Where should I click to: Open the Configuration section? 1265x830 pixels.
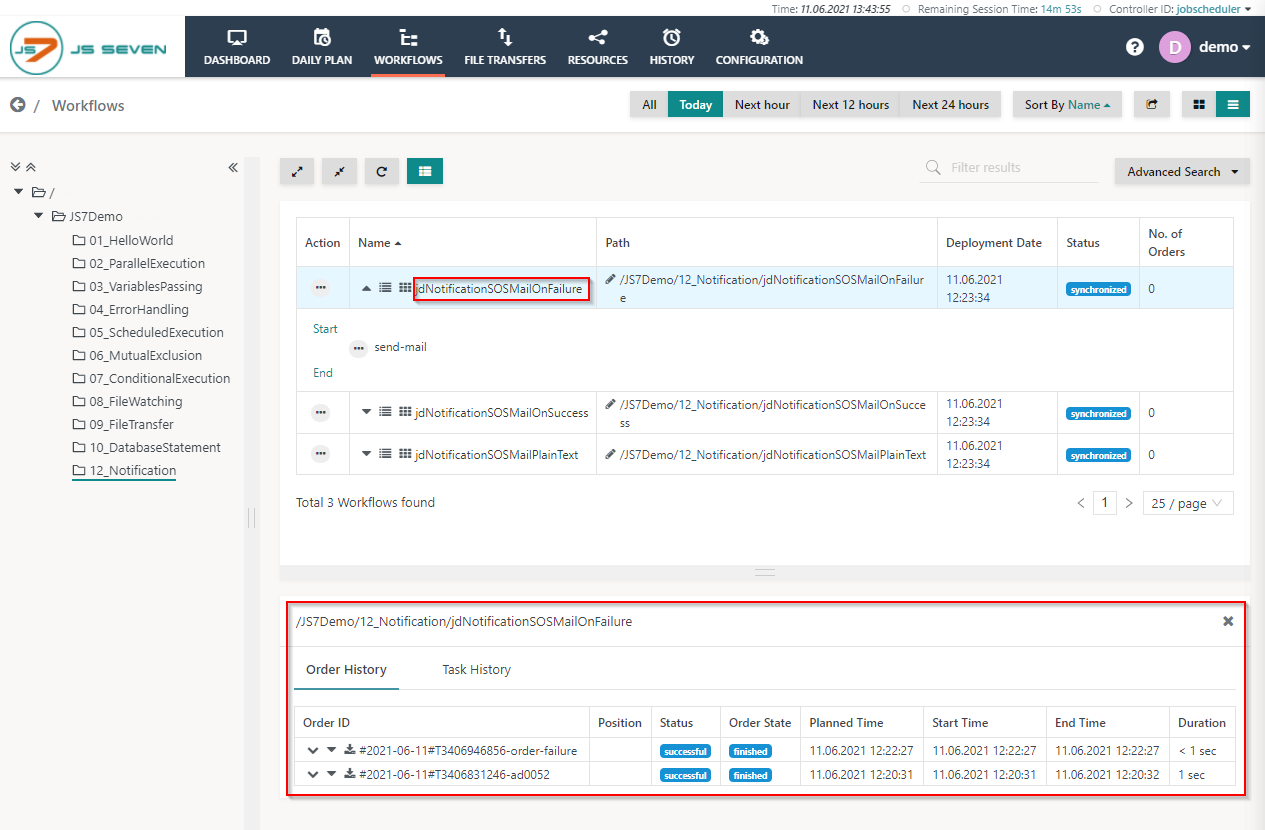(759, 47)
